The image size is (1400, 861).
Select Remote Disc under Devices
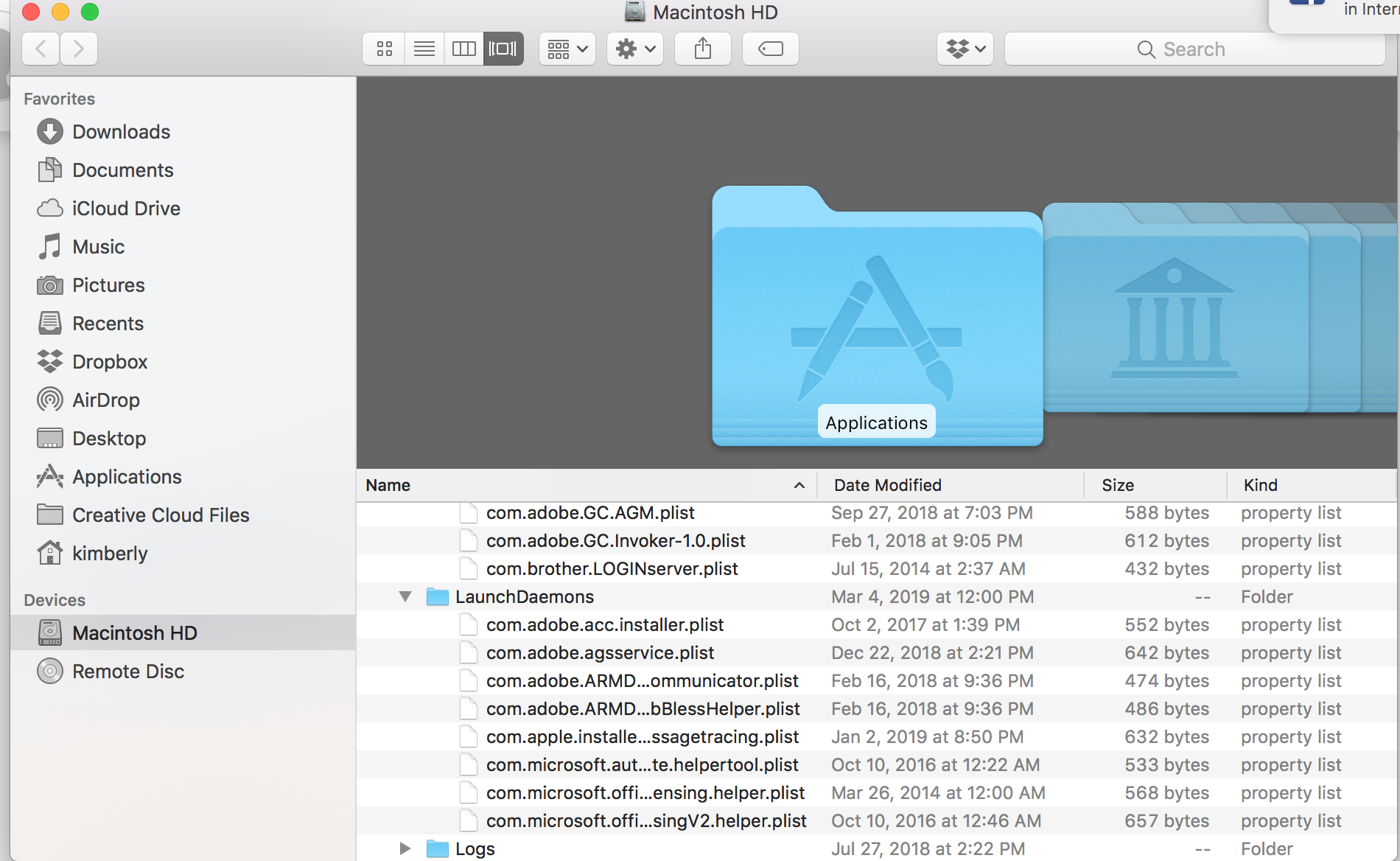pyautogui.click(x=183, y=672)
